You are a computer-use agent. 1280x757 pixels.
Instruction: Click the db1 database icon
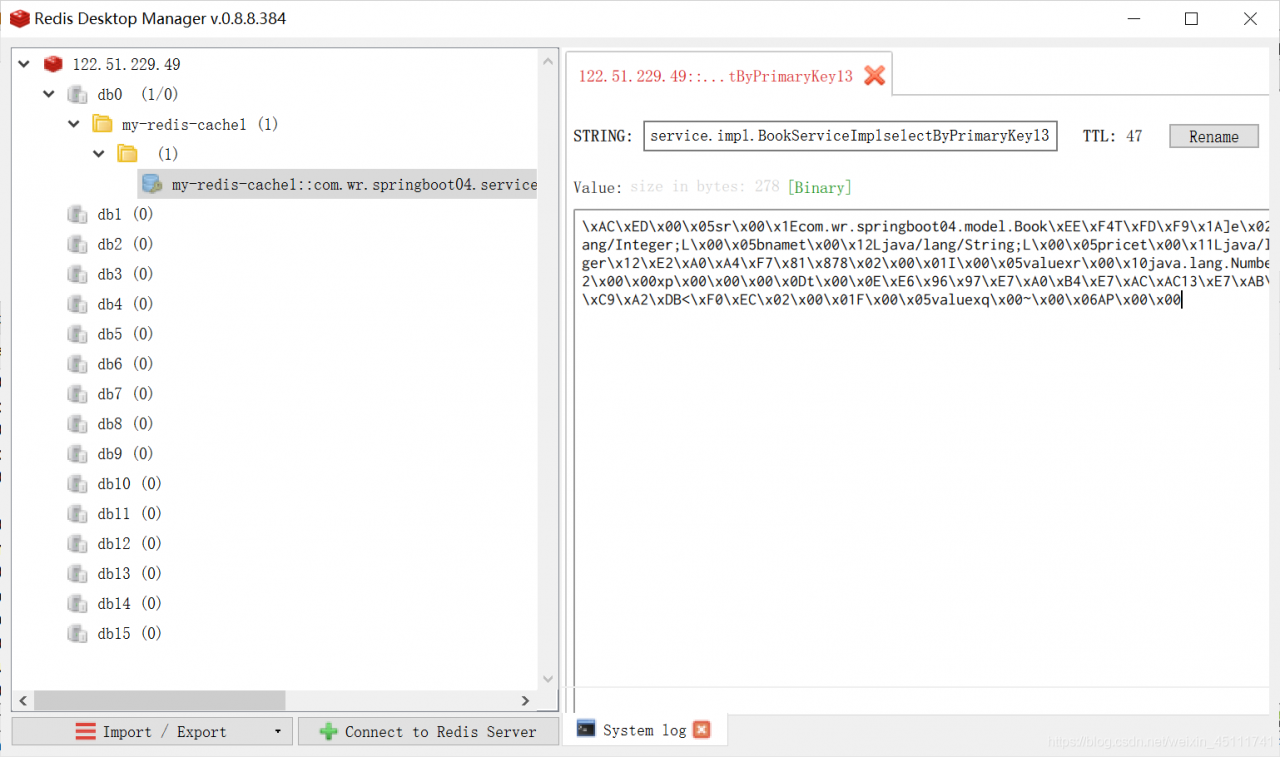click(x=78, y=214)
